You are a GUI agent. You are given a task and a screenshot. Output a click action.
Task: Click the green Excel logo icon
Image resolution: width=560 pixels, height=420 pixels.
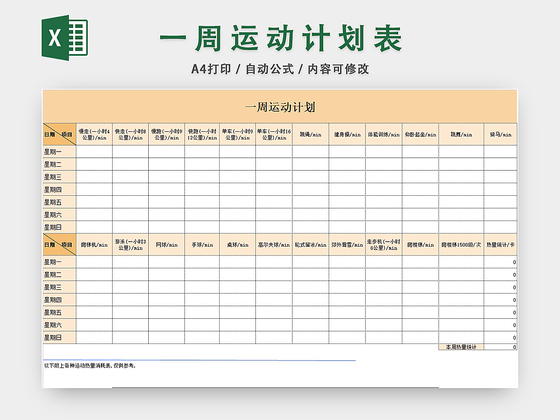coord(65,38)
